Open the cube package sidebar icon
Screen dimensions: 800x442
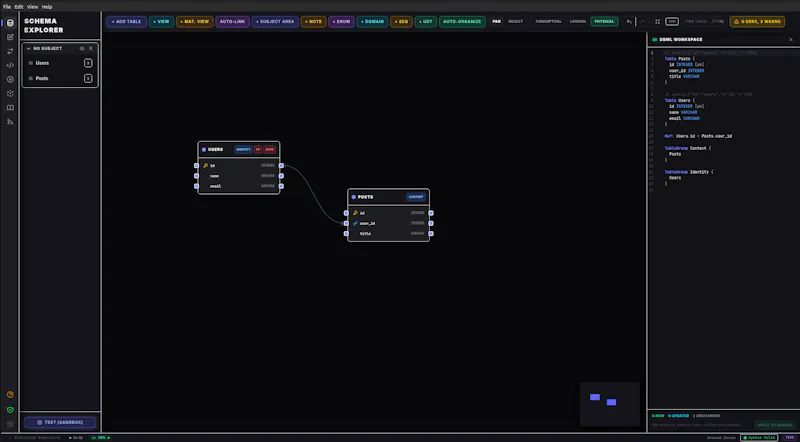pos(10,93)
